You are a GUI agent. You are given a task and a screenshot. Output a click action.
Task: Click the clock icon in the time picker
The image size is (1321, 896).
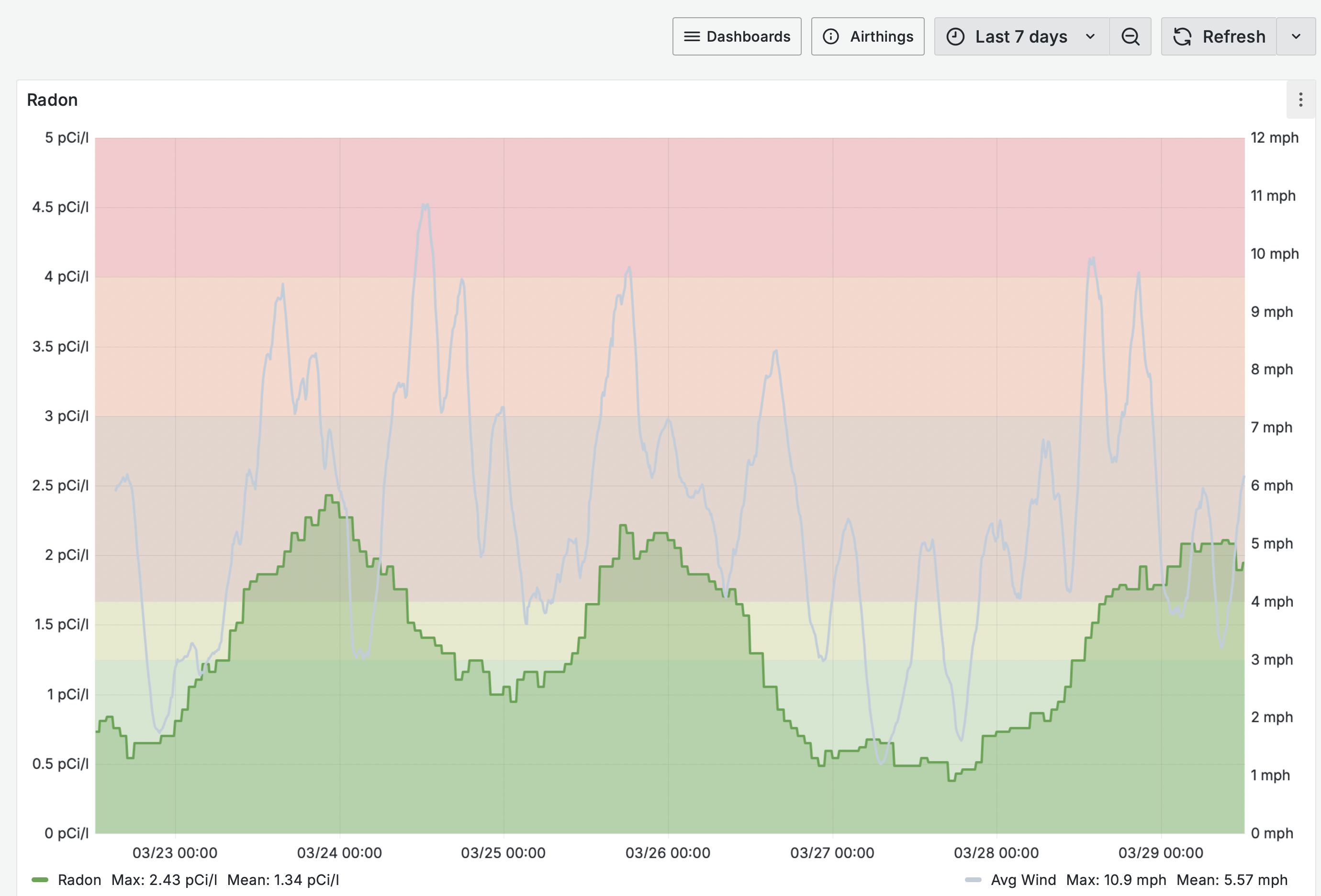[x=955, y=36]
